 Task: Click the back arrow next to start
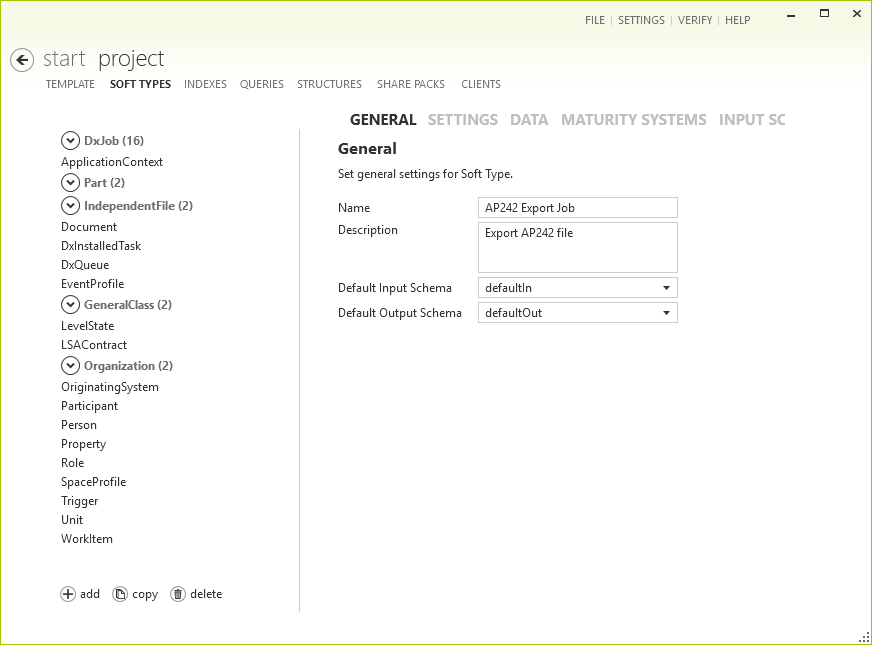tap(21, 60)
